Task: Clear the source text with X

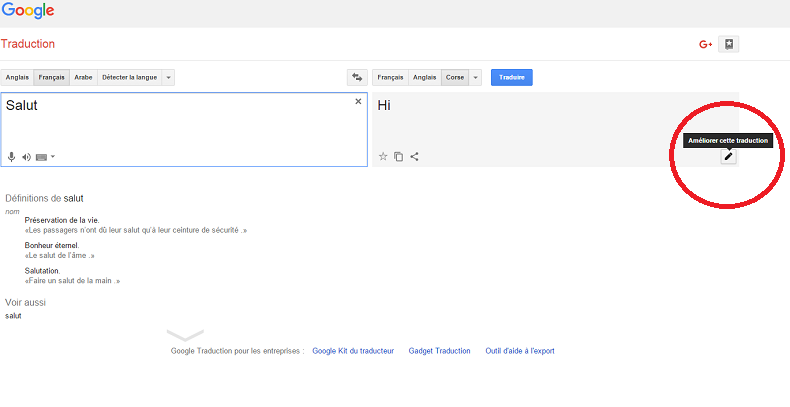Action: [x=358, y=101]
